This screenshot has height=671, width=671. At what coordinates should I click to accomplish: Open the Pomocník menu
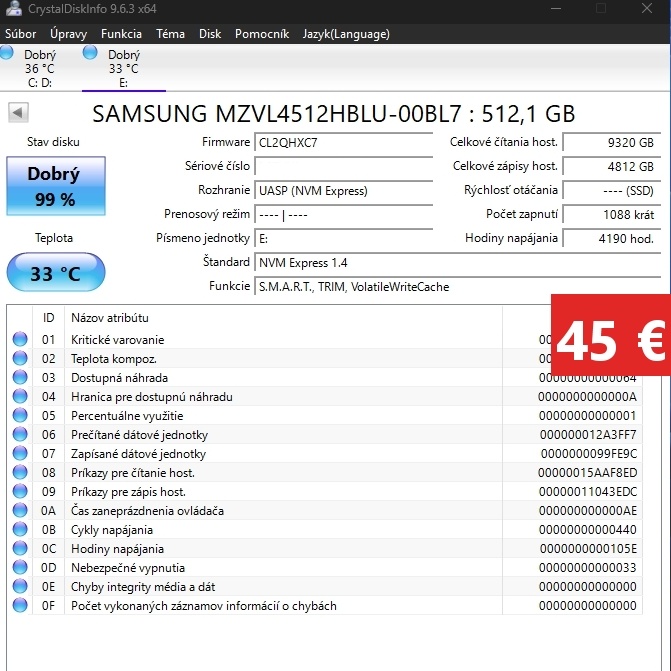(262, 34)
